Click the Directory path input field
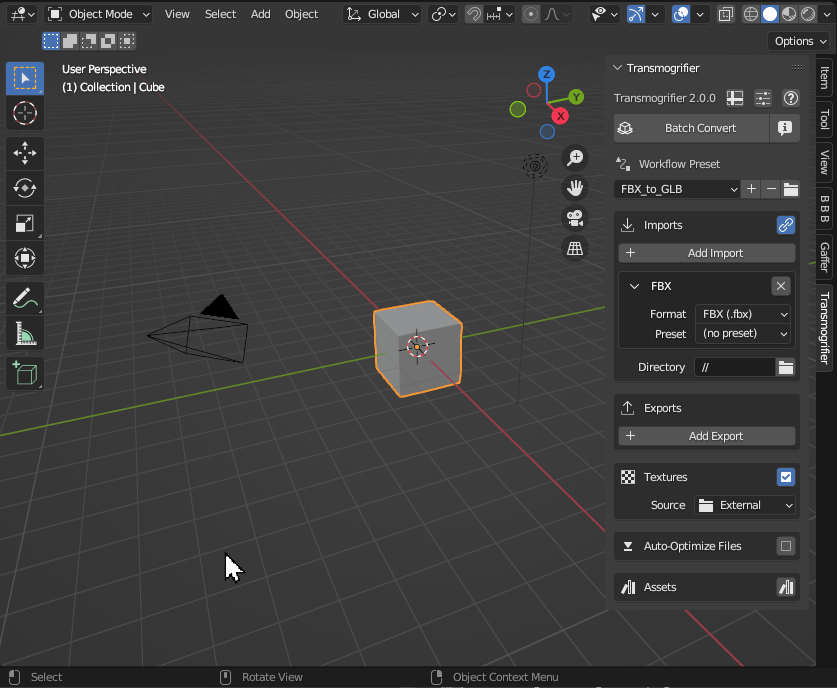Viewport: 837px width, 688px height. pos(735,367)
